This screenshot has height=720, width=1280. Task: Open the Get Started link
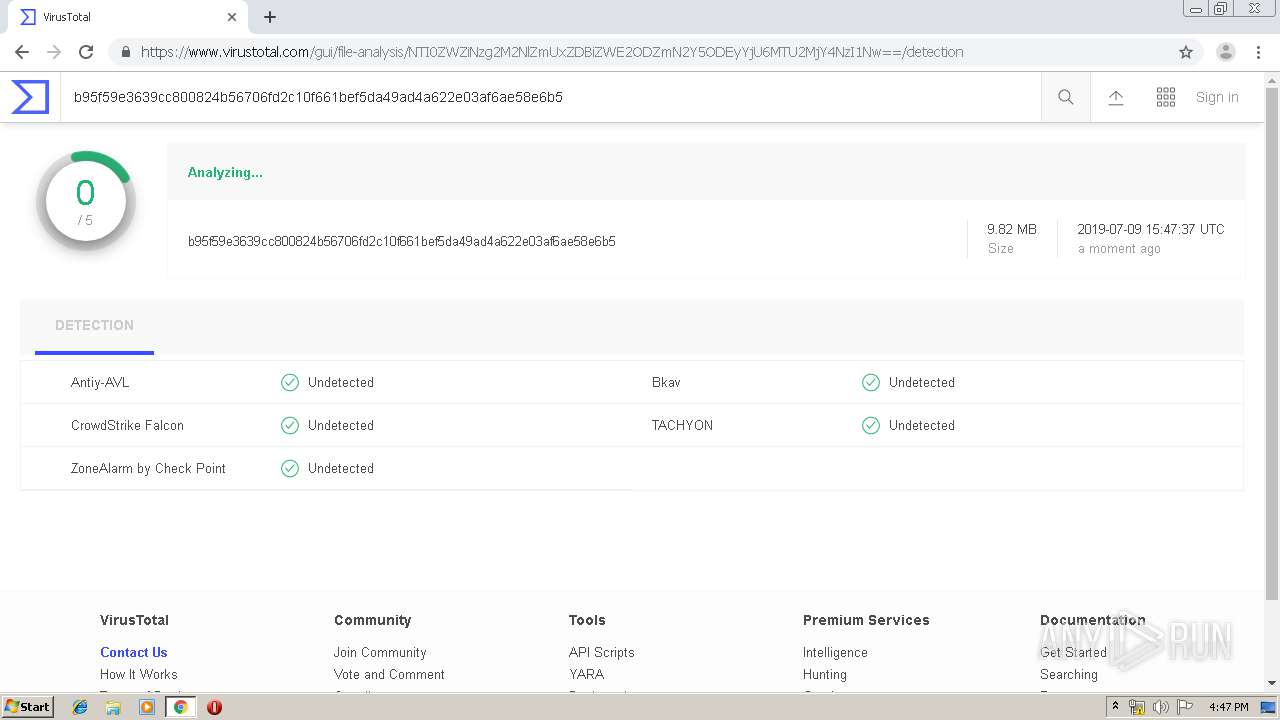[x=1073, y=652]
